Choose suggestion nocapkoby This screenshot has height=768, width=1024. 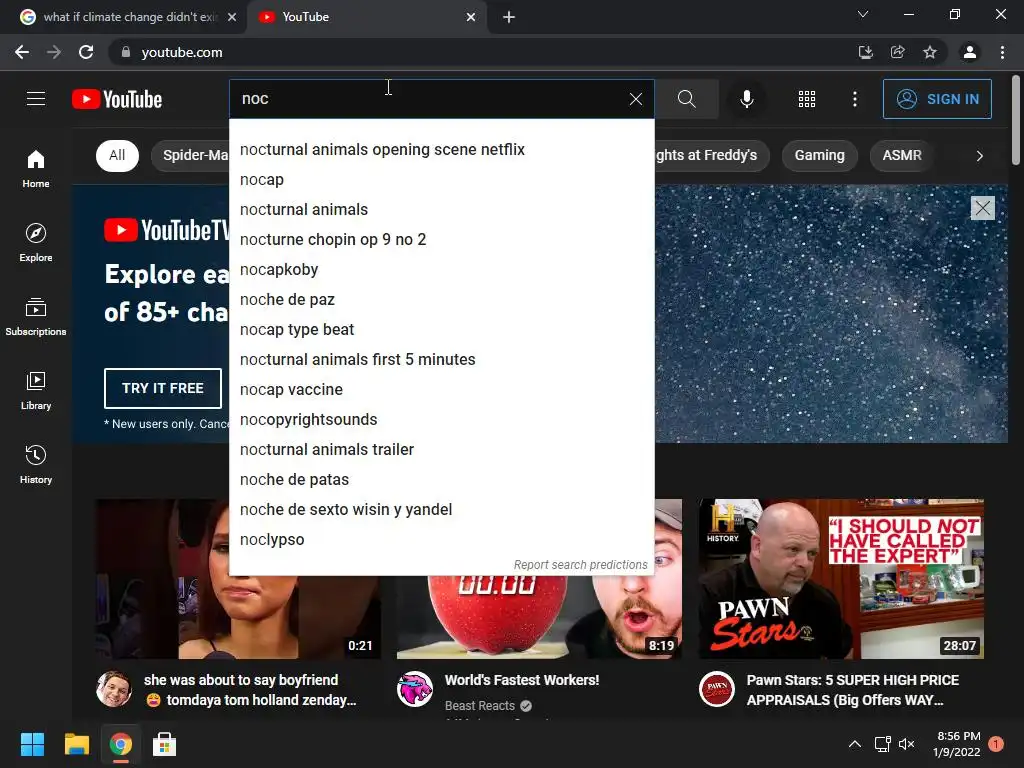coord(441,270)
